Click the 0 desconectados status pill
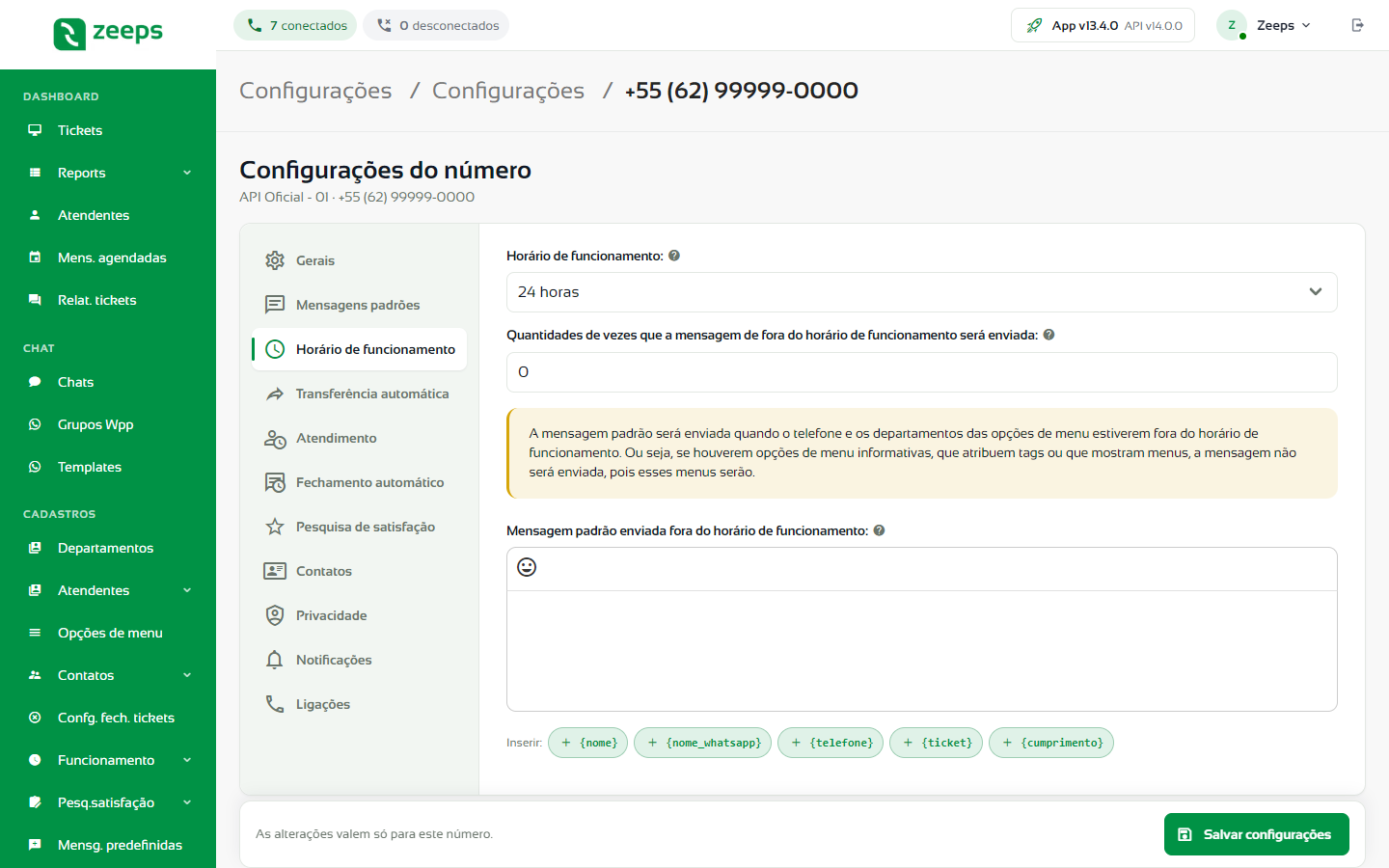This screenshot has height=868, width=1389. (x=436, y=25)
